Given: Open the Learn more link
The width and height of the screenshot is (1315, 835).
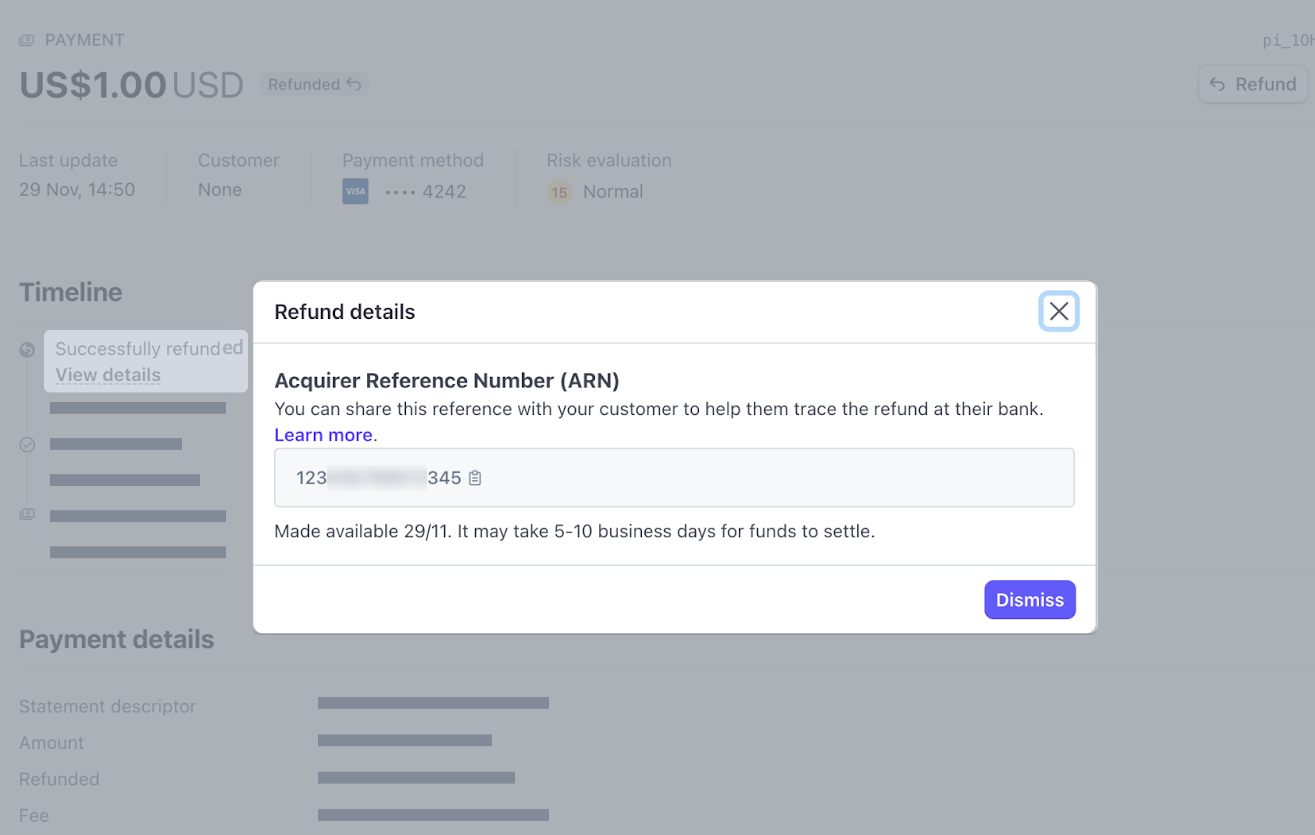Looking at the screenshot, I should coord(323,435).
